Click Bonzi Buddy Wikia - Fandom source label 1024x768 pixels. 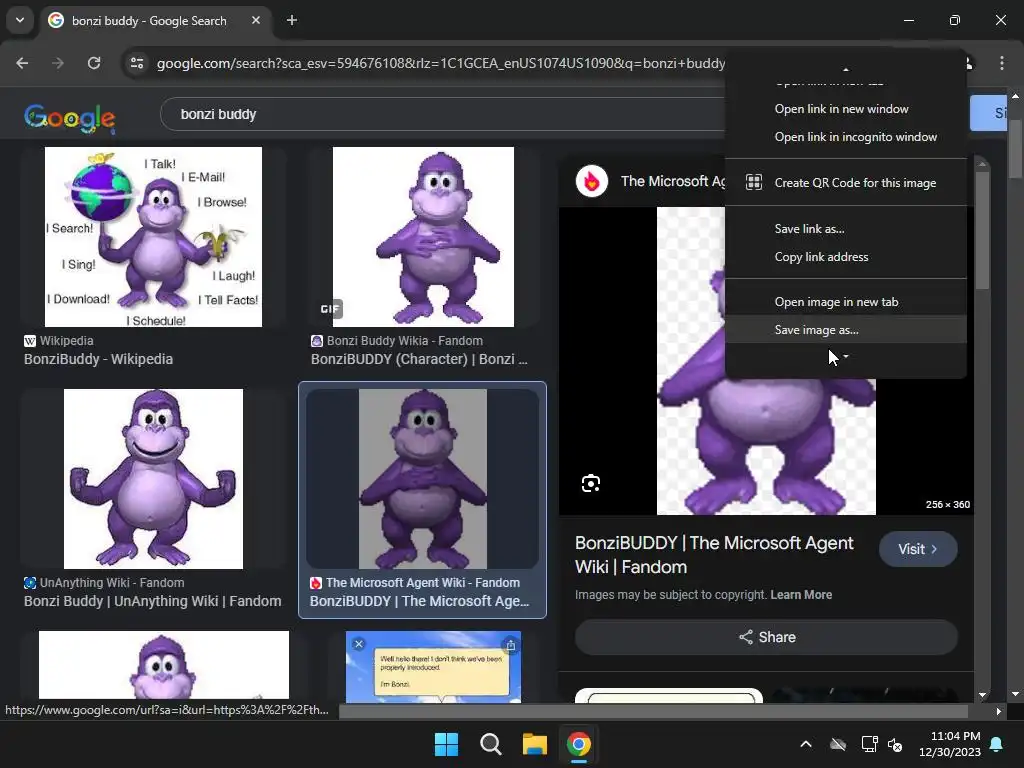[x=404, y=341]
